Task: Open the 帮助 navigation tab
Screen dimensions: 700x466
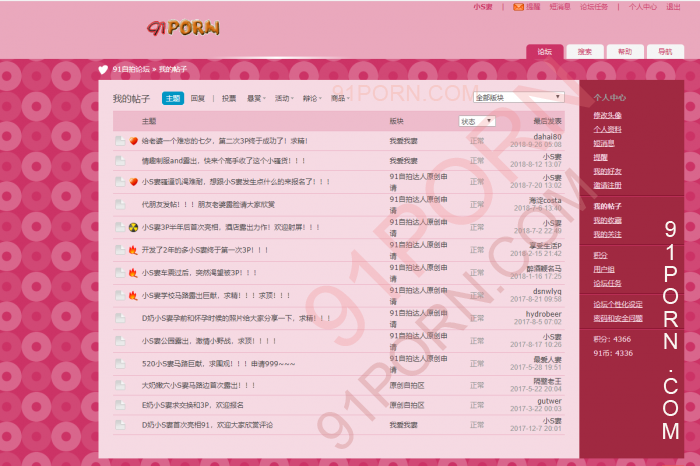Action: (624, 52)
